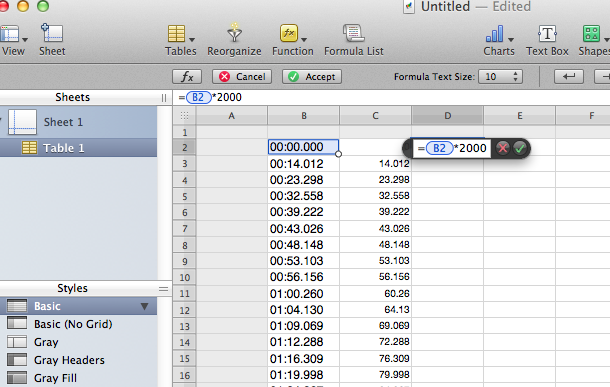610x387 pixels.
Task: Apply the Gray Headers table style
Action: pyautogui.click(x=79, y=360)
